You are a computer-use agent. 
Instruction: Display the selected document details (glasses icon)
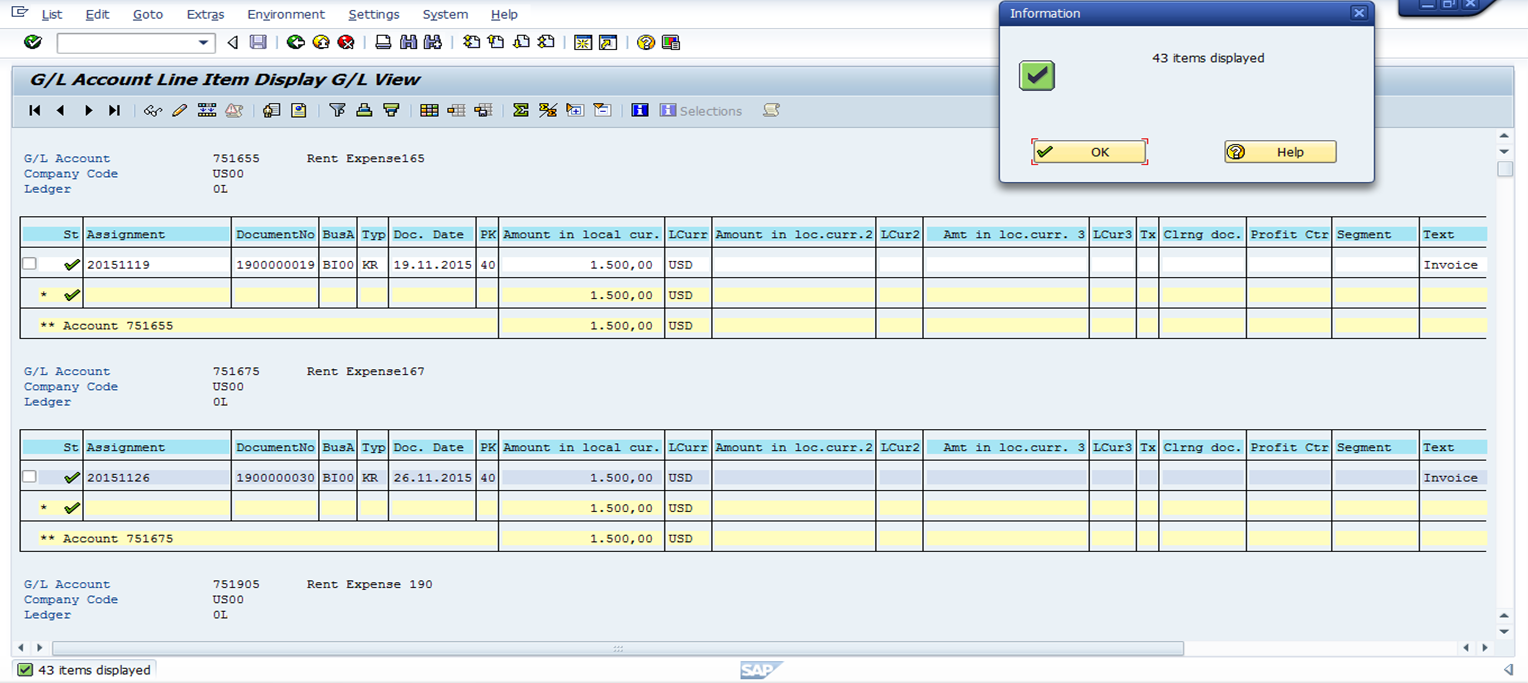coord(152,110)
